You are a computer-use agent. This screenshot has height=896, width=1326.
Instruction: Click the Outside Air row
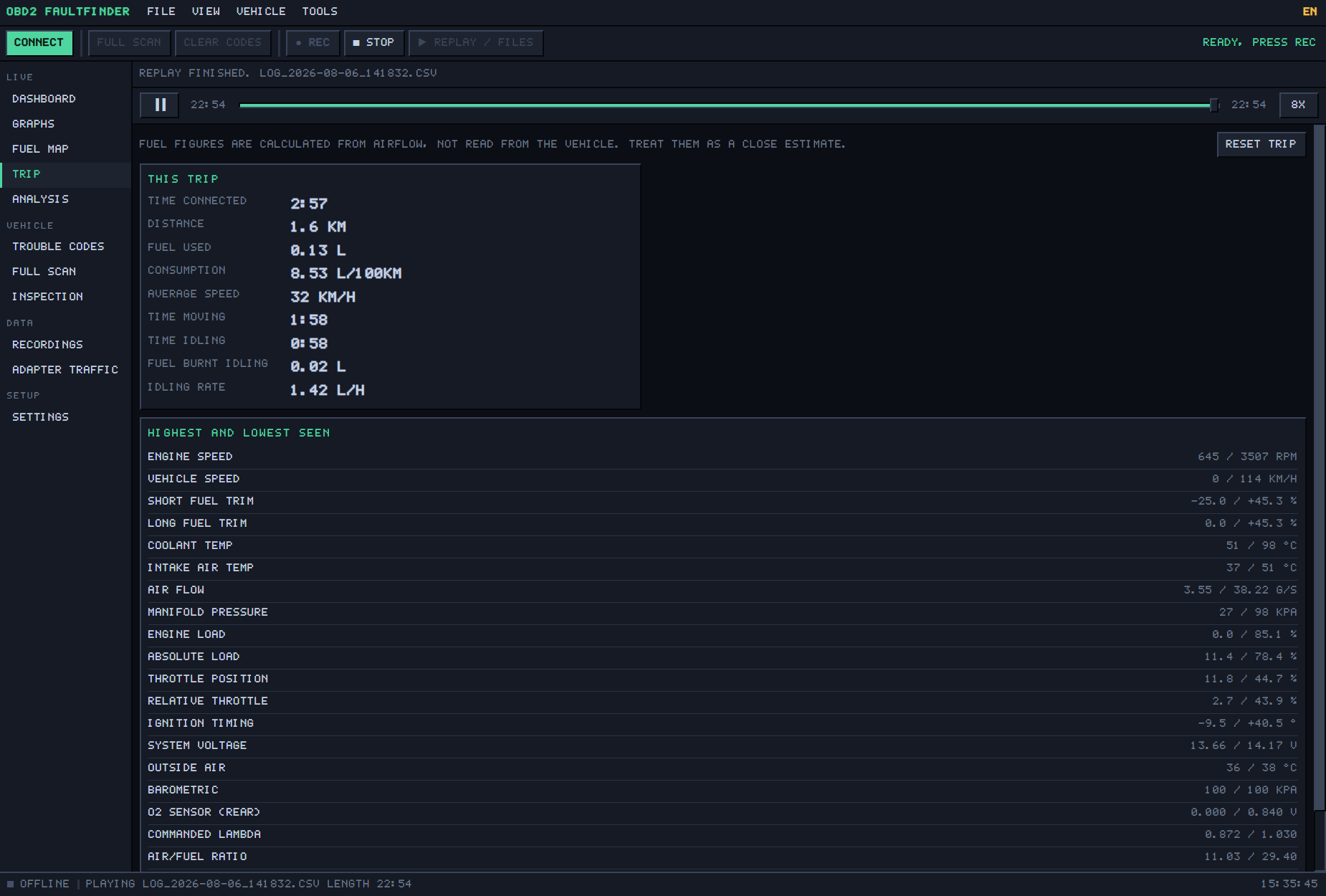(722, 768)
